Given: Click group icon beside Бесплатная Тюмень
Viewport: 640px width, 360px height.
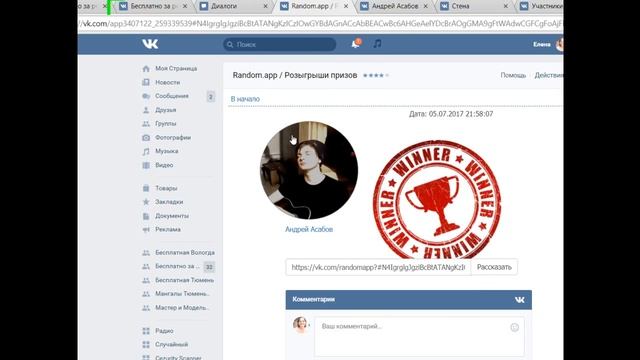Looking at the screenshot, I should pyautogui.click(x=146, y=280).
